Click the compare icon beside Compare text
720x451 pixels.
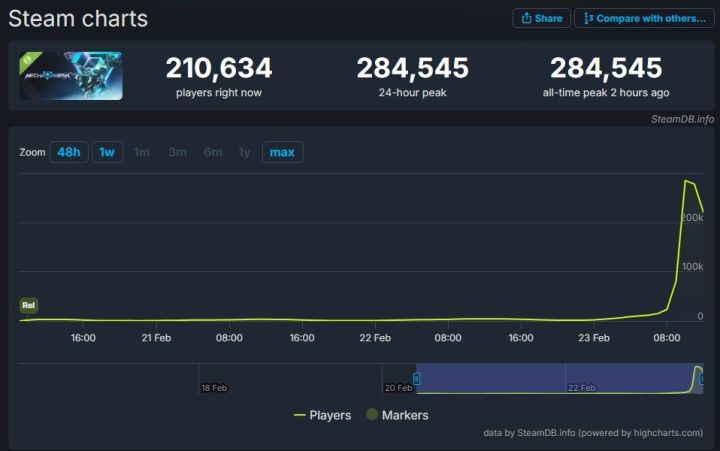tap(588, 18)
